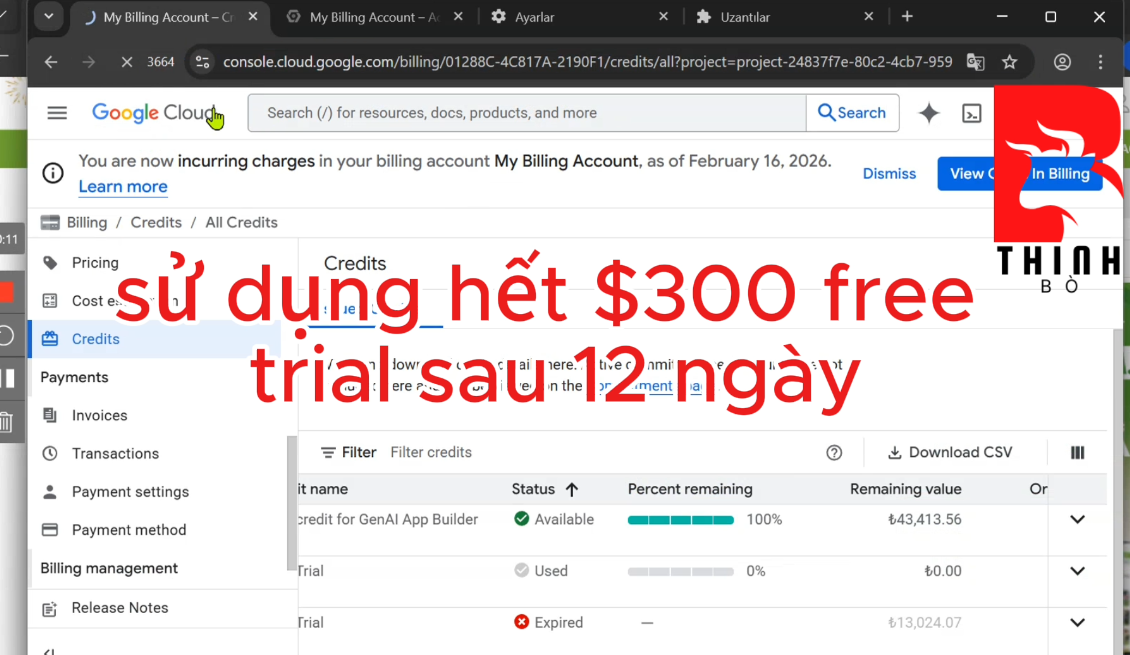
Task: Click the 100% remaining progress bar
Action: pyautogui.click(x=680, y=520)
